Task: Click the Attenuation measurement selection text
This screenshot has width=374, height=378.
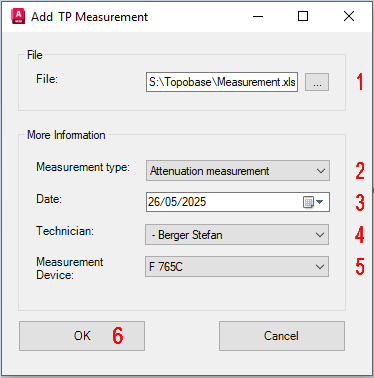Action: pos(209,171)
